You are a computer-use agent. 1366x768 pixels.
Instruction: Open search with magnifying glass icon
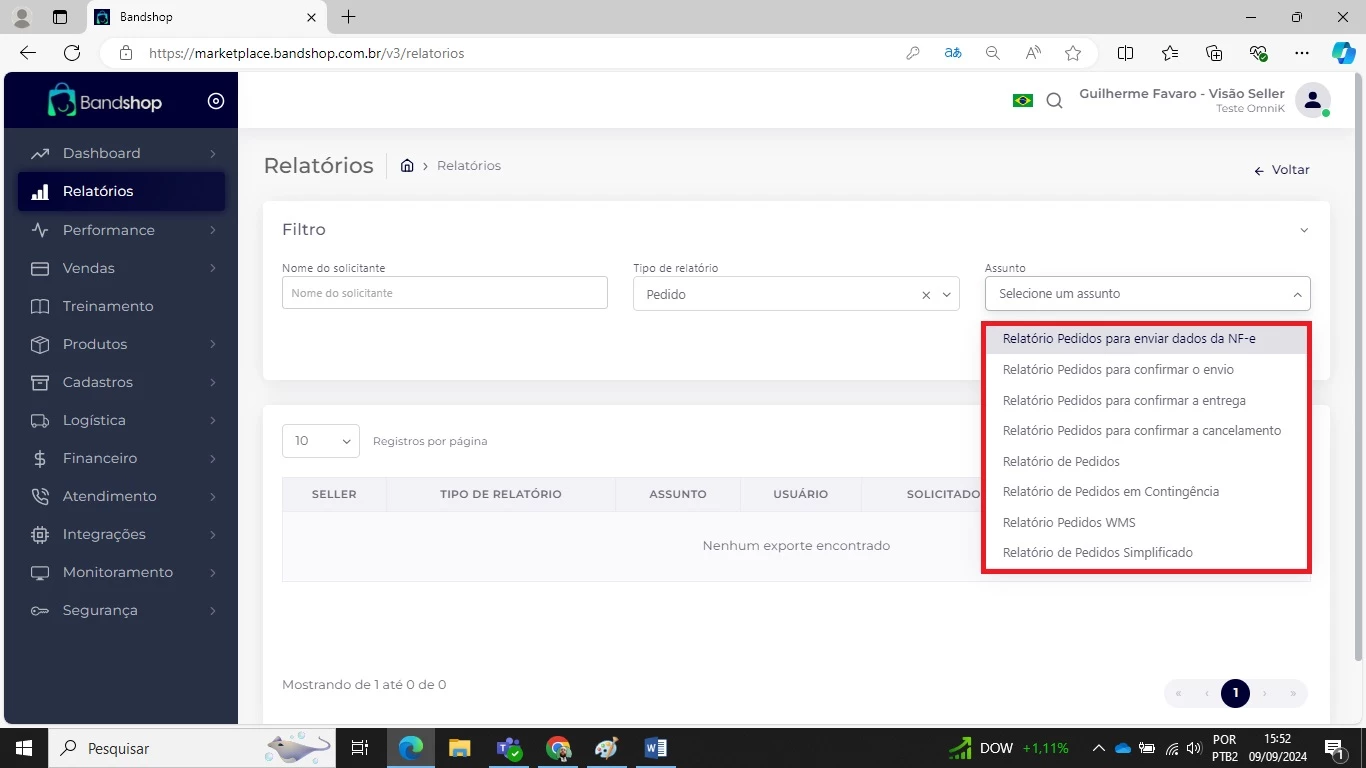(1054, 101)
